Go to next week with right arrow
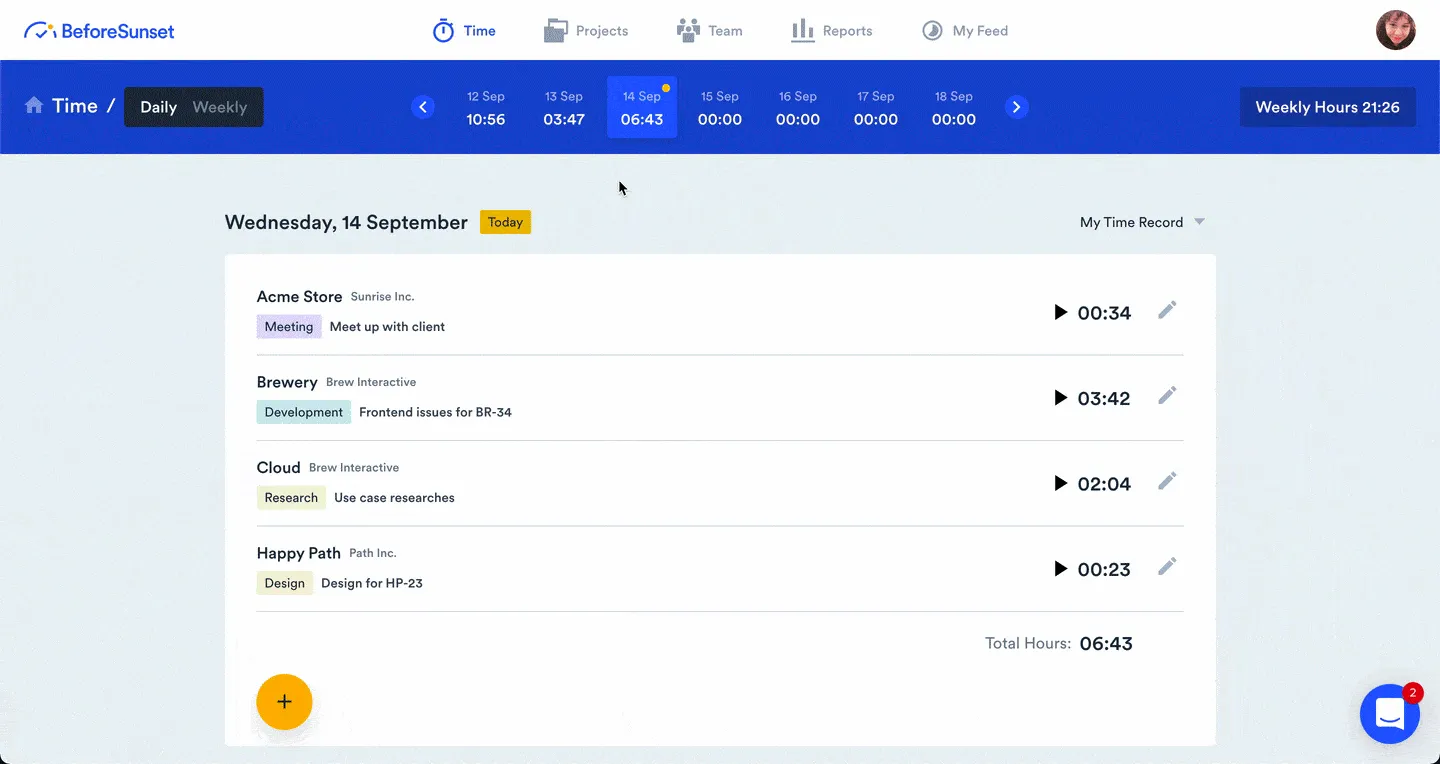The image size is (1440, 764). coord(1017,107)
